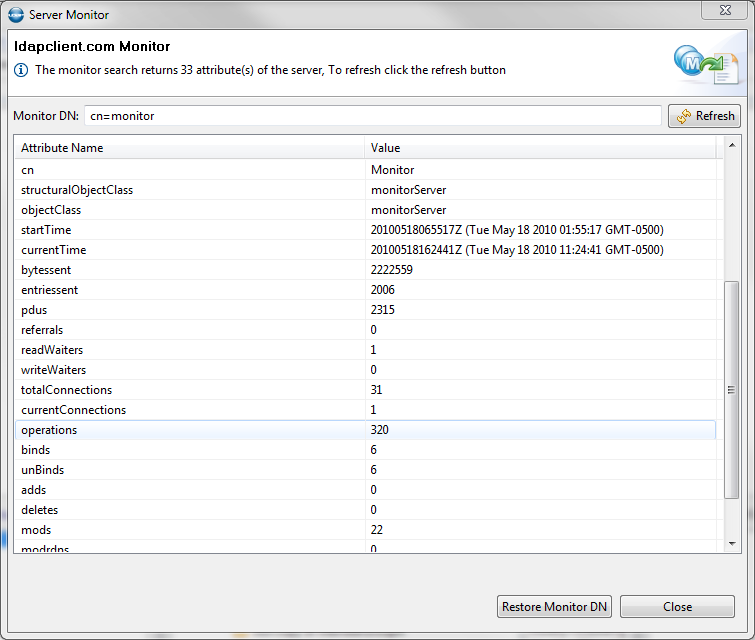Click the Server Monitor window title icon

coord(16,15)
